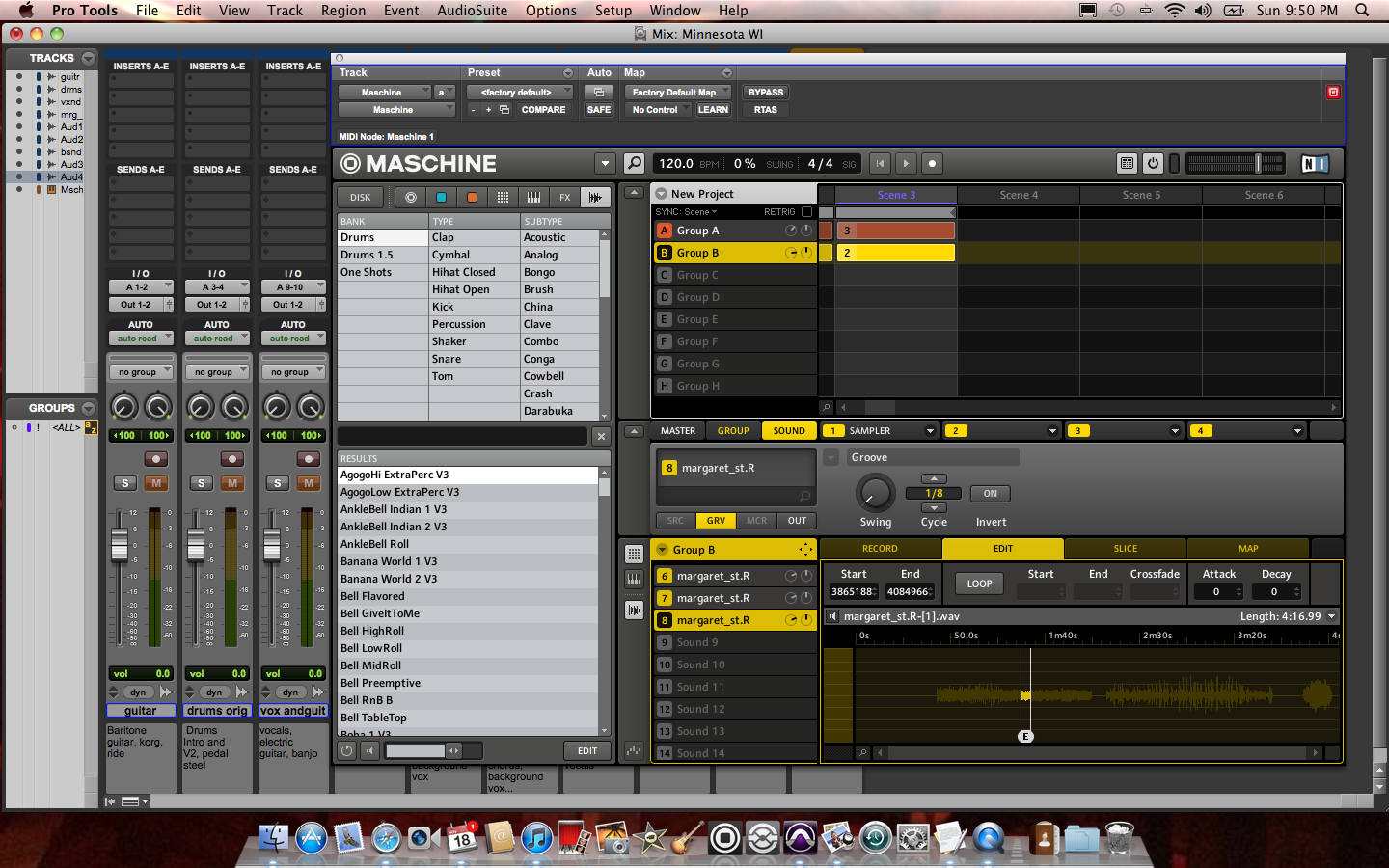This screenshot has width=1389, height=868.
Task: Select the Samples waveform browser filter icon
Action: [x=595, y=197]
